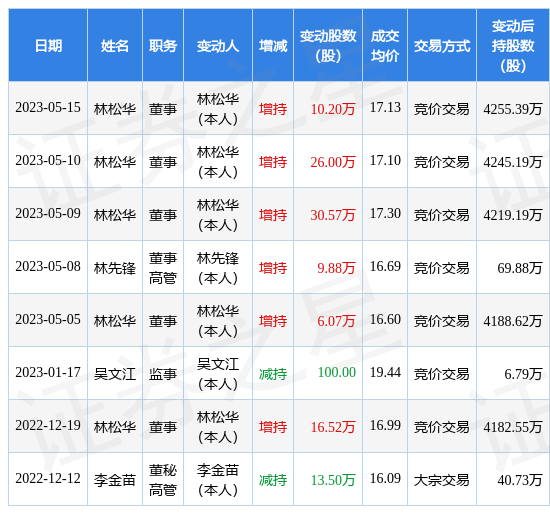Click the 交易方式 column header
Image resolution: width=550 pixels, height=514 pixels.
click(x=442, y=46)
